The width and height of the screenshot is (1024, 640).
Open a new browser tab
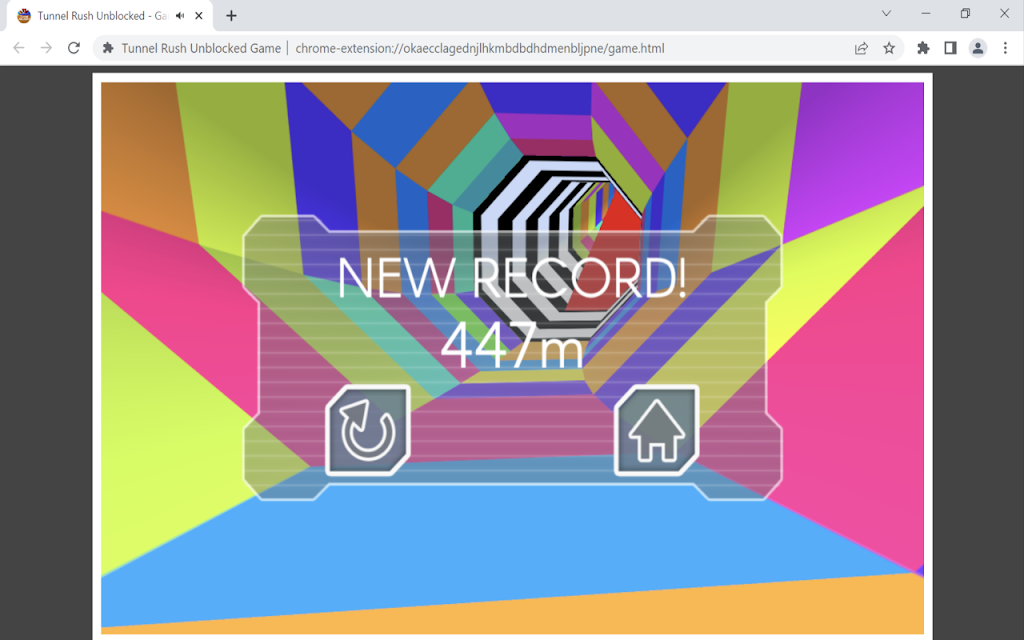pyautogui.click(x=231, y=16)
